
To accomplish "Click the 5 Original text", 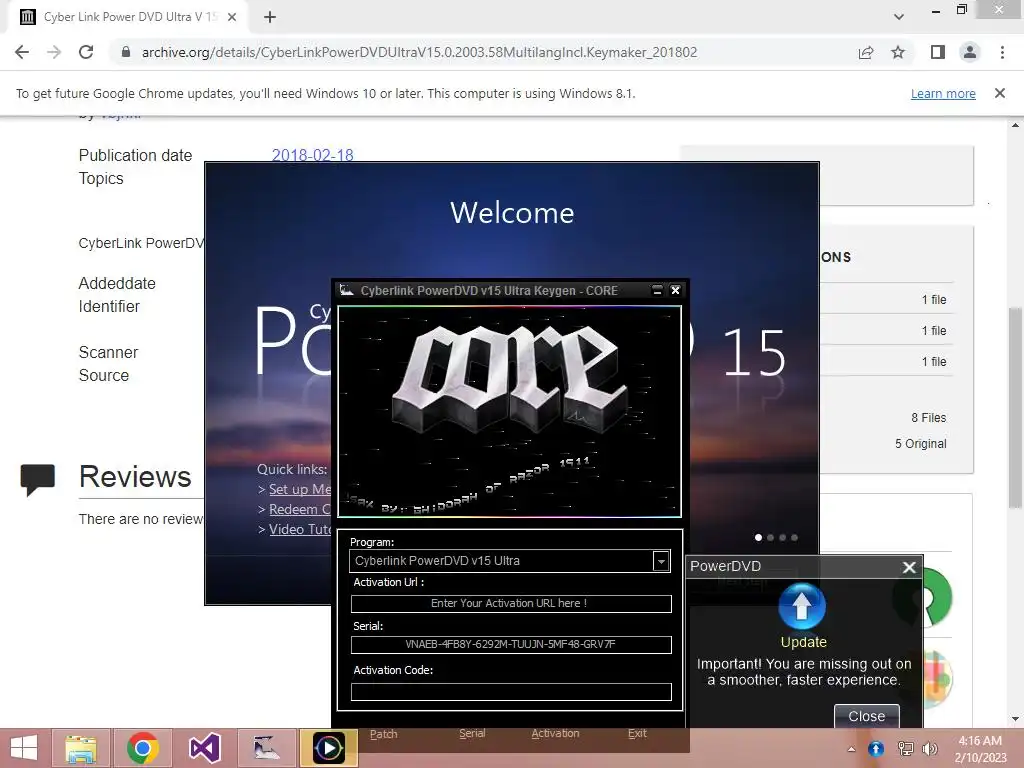I will (x=921, y=444).
